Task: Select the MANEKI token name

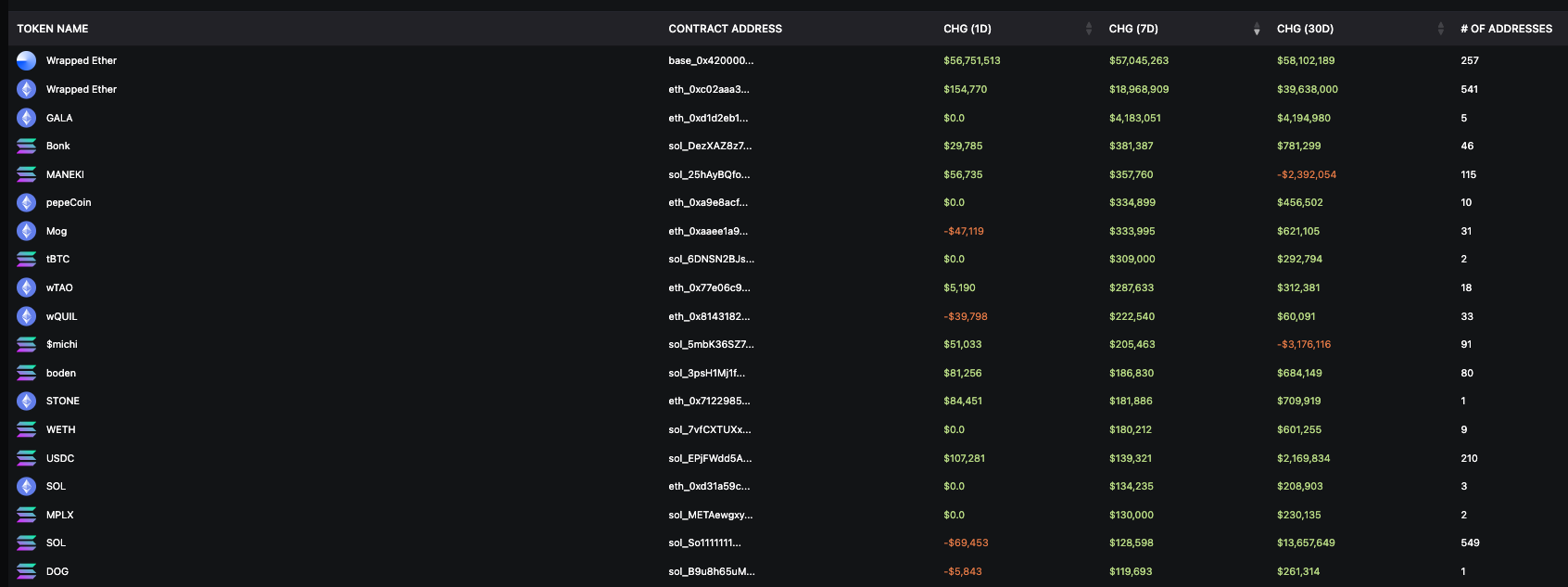Action: tap(65, 174)
